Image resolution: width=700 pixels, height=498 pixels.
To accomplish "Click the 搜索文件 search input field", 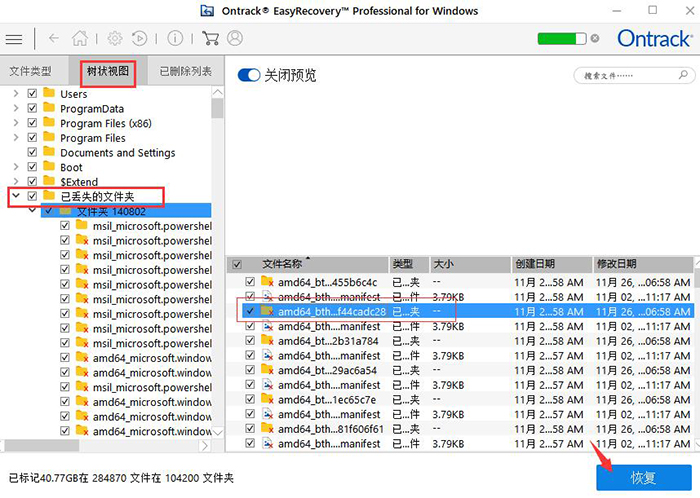I will (x=634, y=75).
